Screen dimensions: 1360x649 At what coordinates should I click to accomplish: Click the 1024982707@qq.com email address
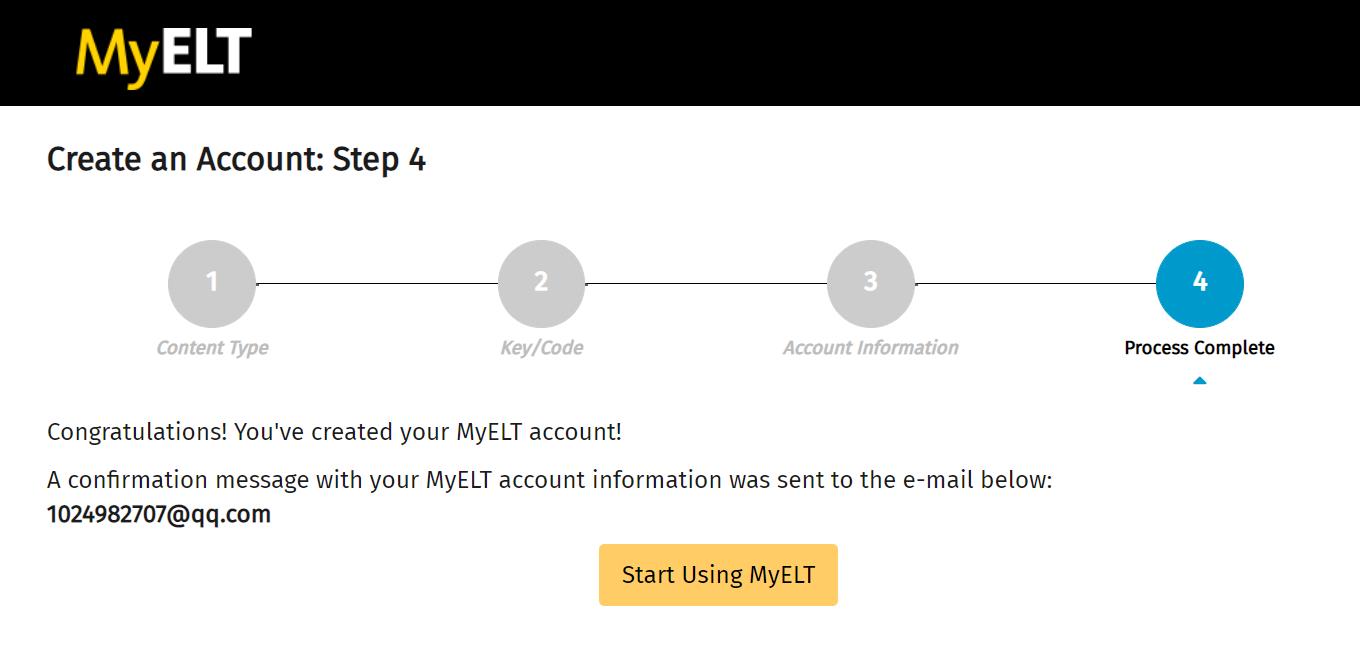tap(159, 515)
